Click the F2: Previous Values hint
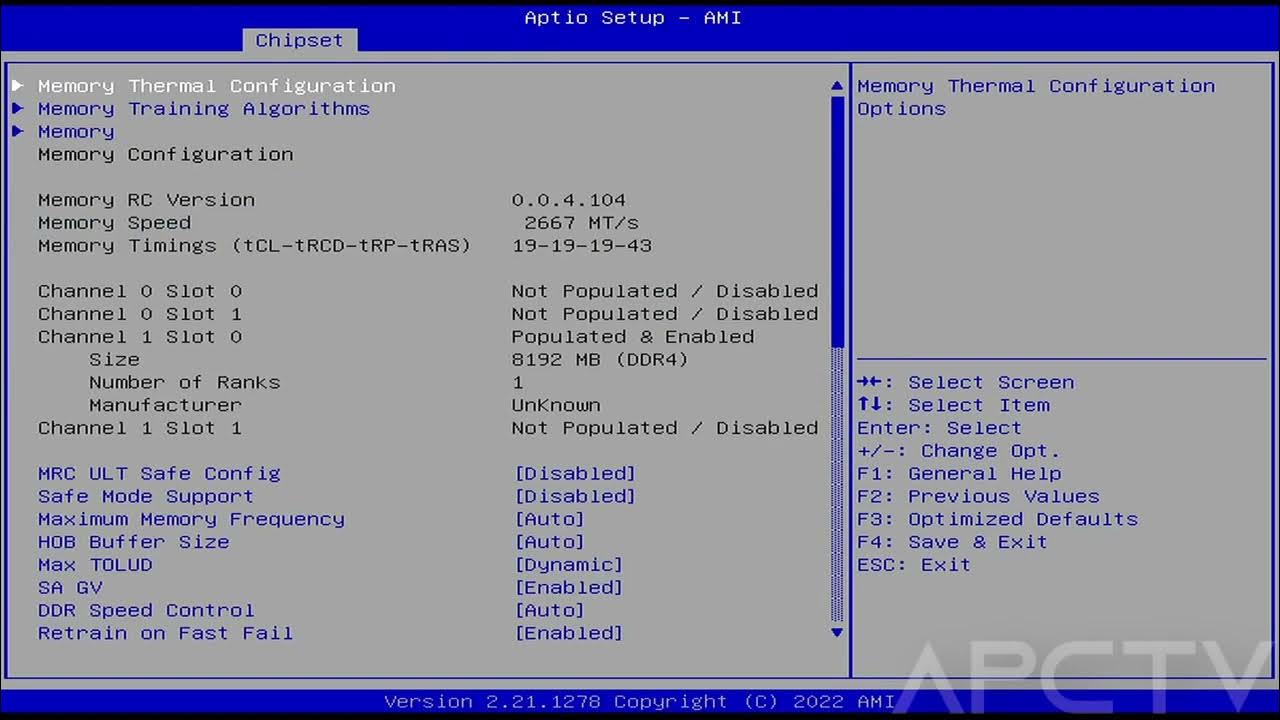 click(978, 497)
